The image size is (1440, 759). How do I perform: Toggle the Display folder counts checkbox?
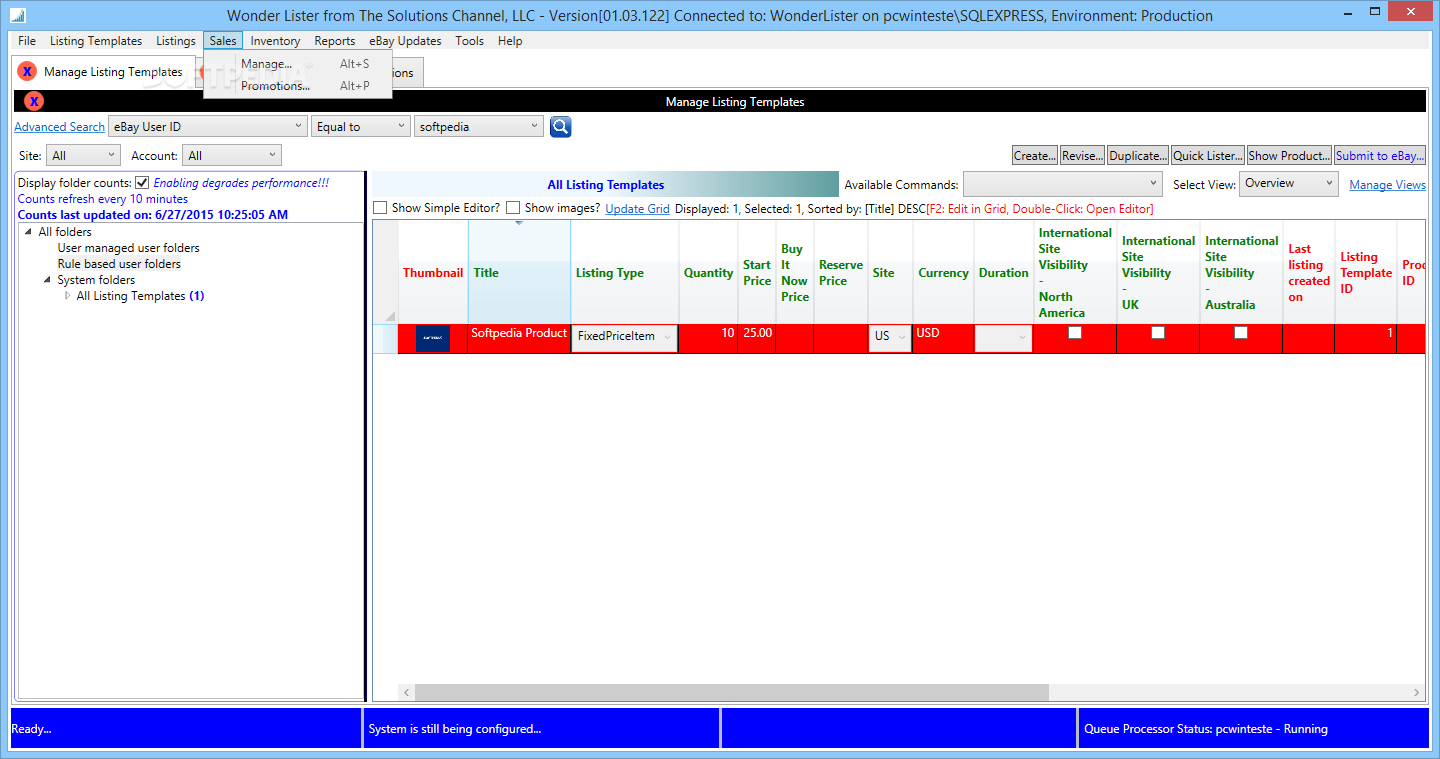142,183
